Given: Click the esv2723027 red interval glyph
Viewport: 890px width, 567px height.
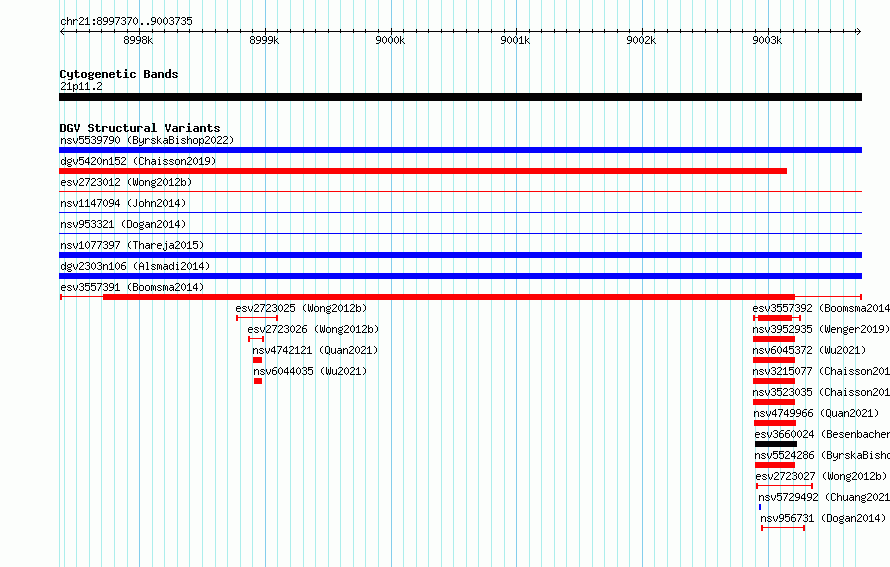Looking at the screenshot, I should click(x=784, y=486).
